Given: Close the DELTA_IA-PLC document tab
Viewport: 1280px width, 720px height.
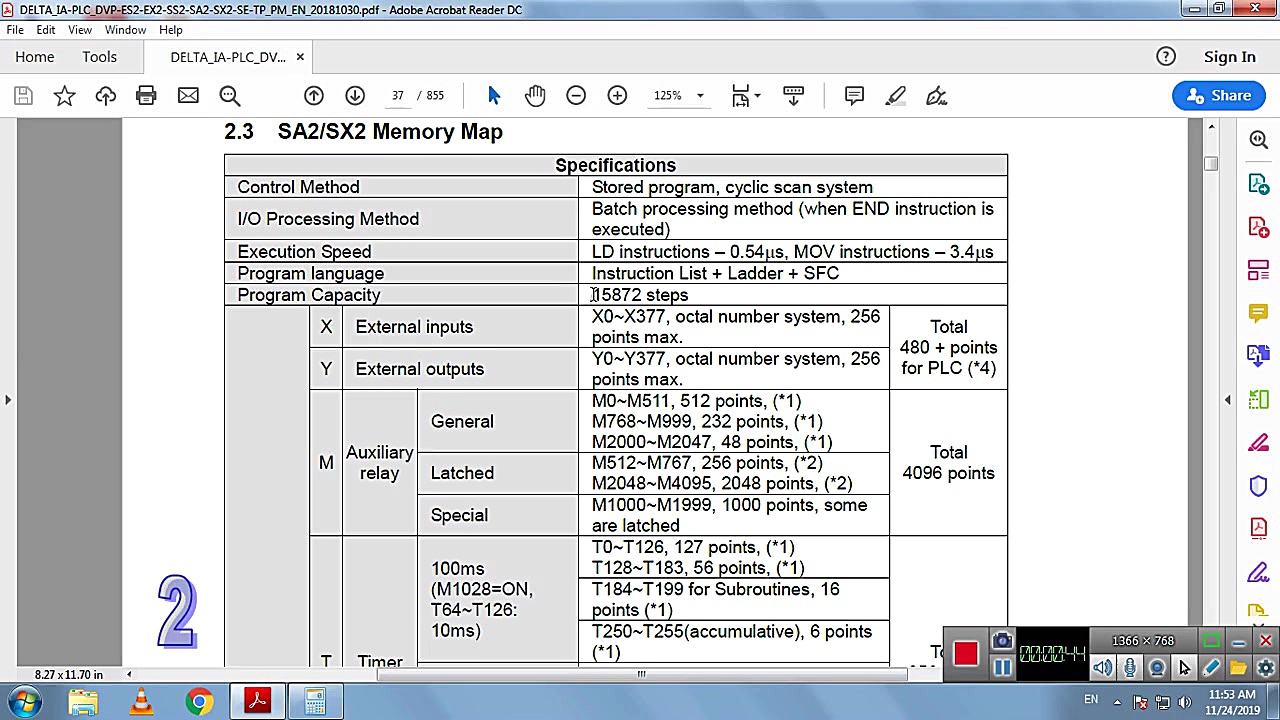Looking at the screenshot, I should [299, 57].
